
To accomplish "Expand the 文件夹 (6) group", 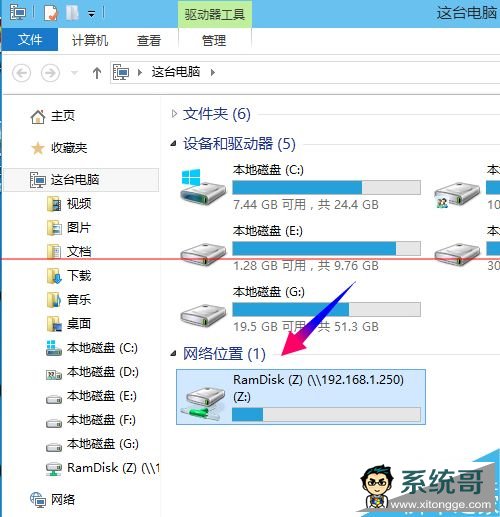I will coord(174,114).
